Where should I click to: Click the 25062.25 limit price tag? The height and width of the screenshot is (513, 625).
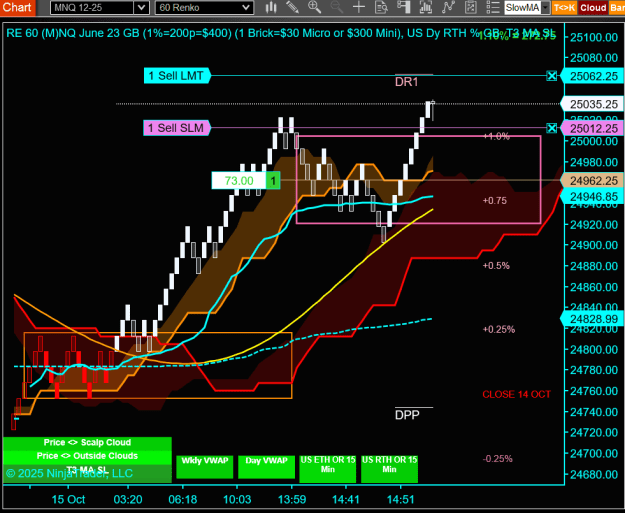pyautogui.click(x=592, y=76)
